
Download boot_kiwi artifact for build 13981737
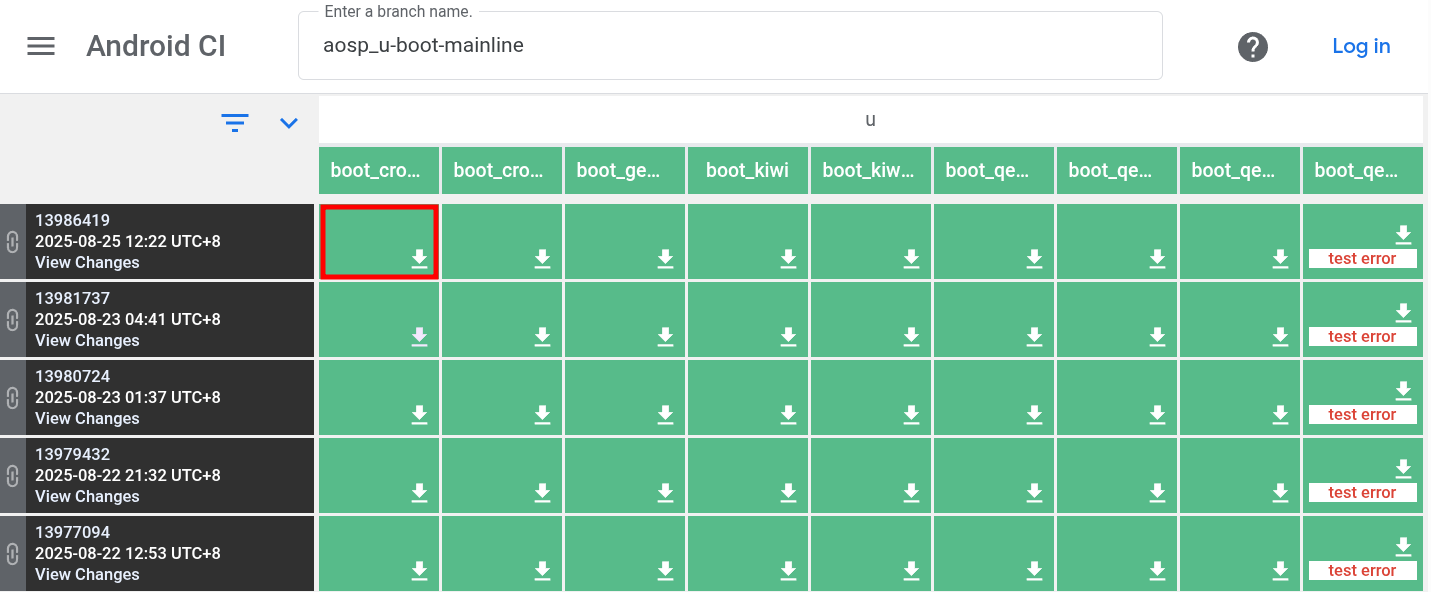(x=788, y=337)
